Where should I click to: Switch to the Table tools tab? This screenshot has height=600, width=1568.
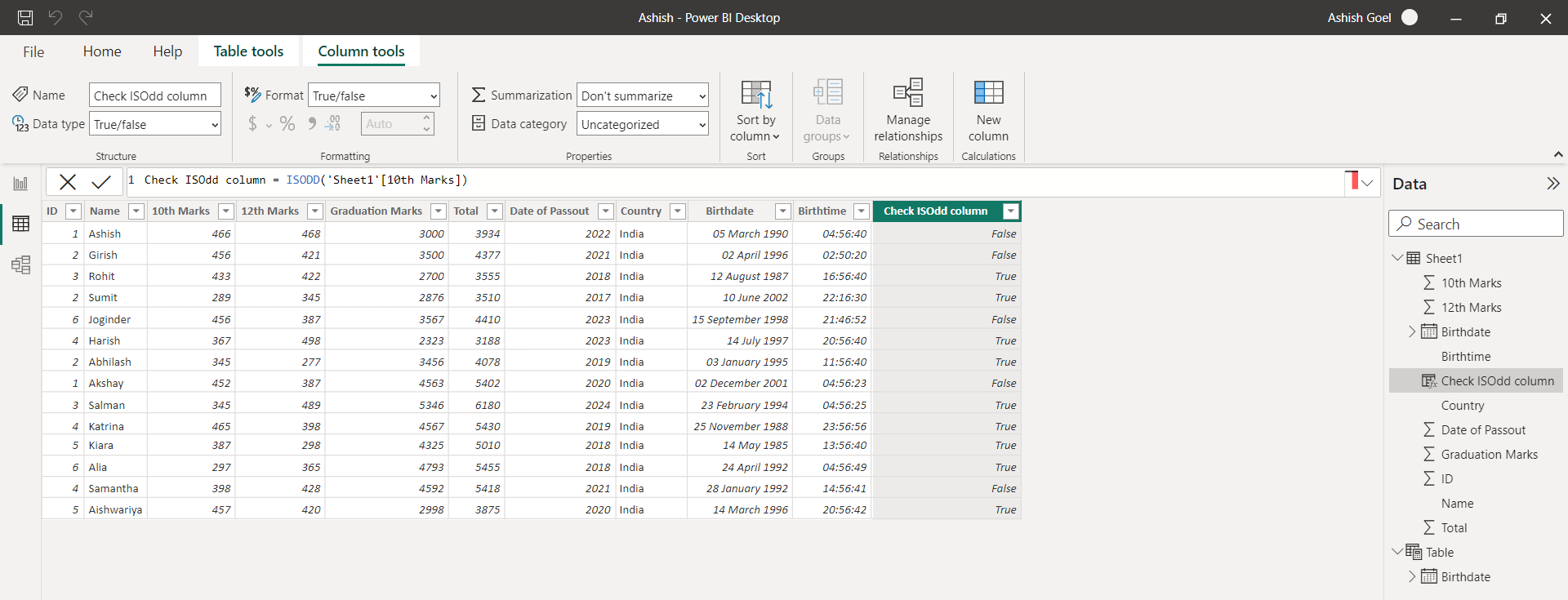(248, 51)
